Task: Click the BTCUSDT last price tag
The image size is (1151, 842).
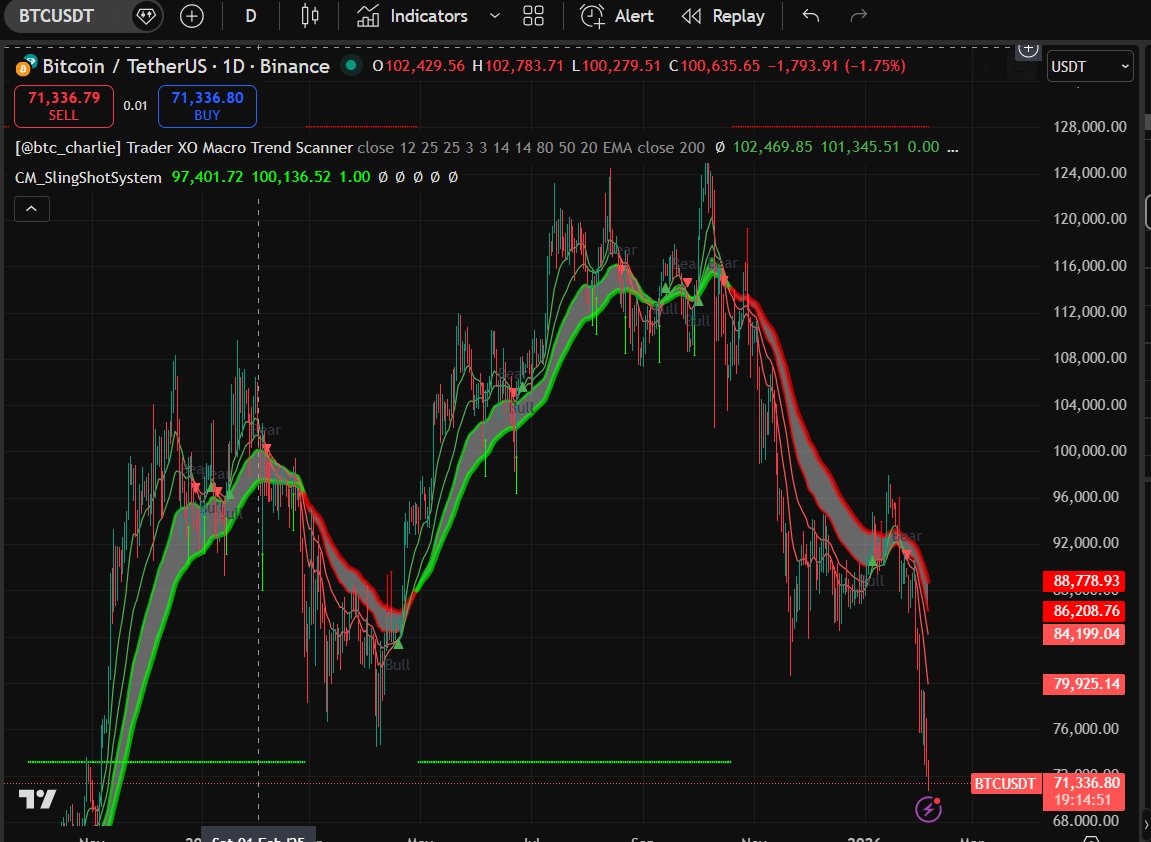Action: coord(1005,783)
